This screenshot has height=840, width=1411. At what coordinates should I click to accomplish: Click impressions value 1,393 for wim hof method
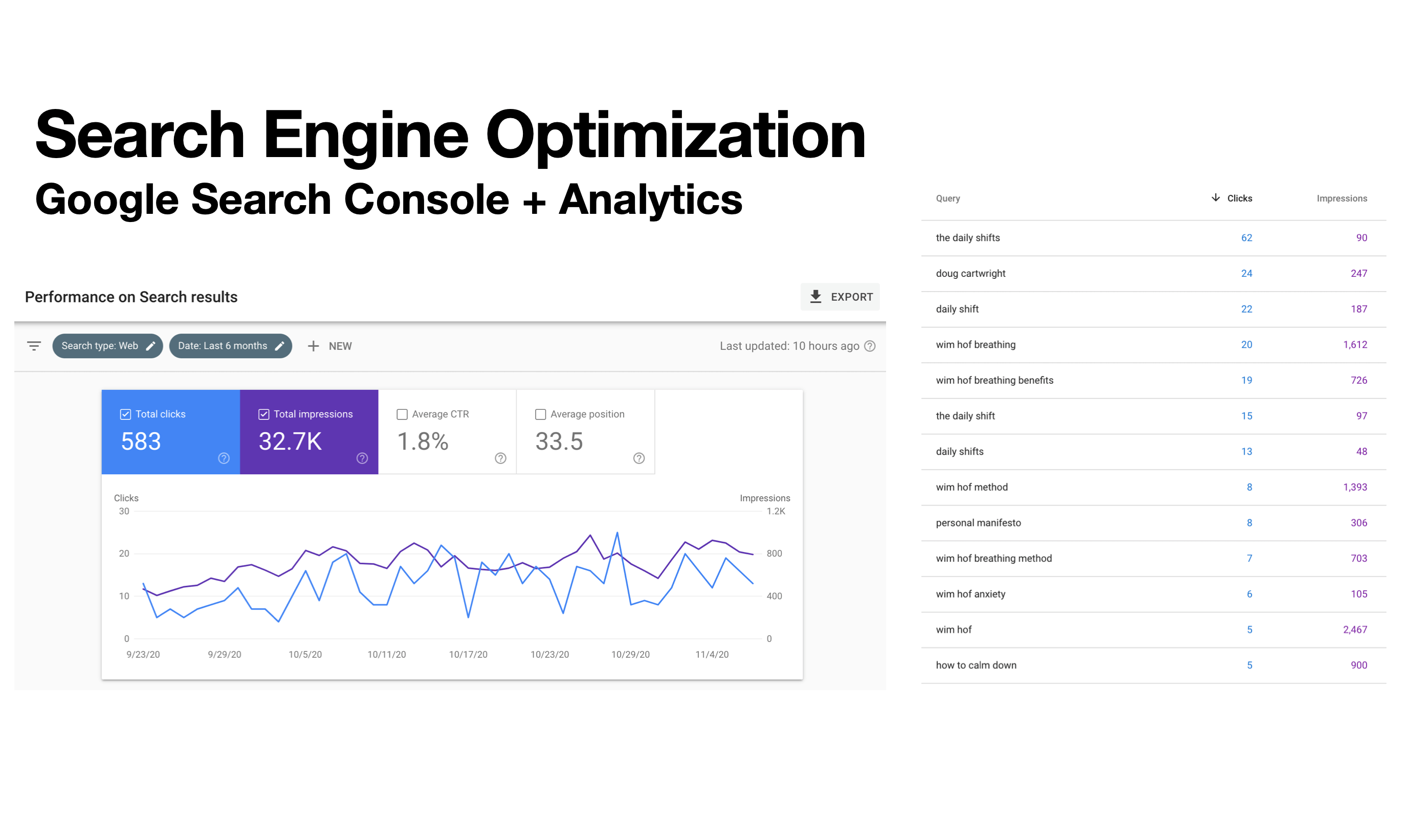click(1355, 488)
